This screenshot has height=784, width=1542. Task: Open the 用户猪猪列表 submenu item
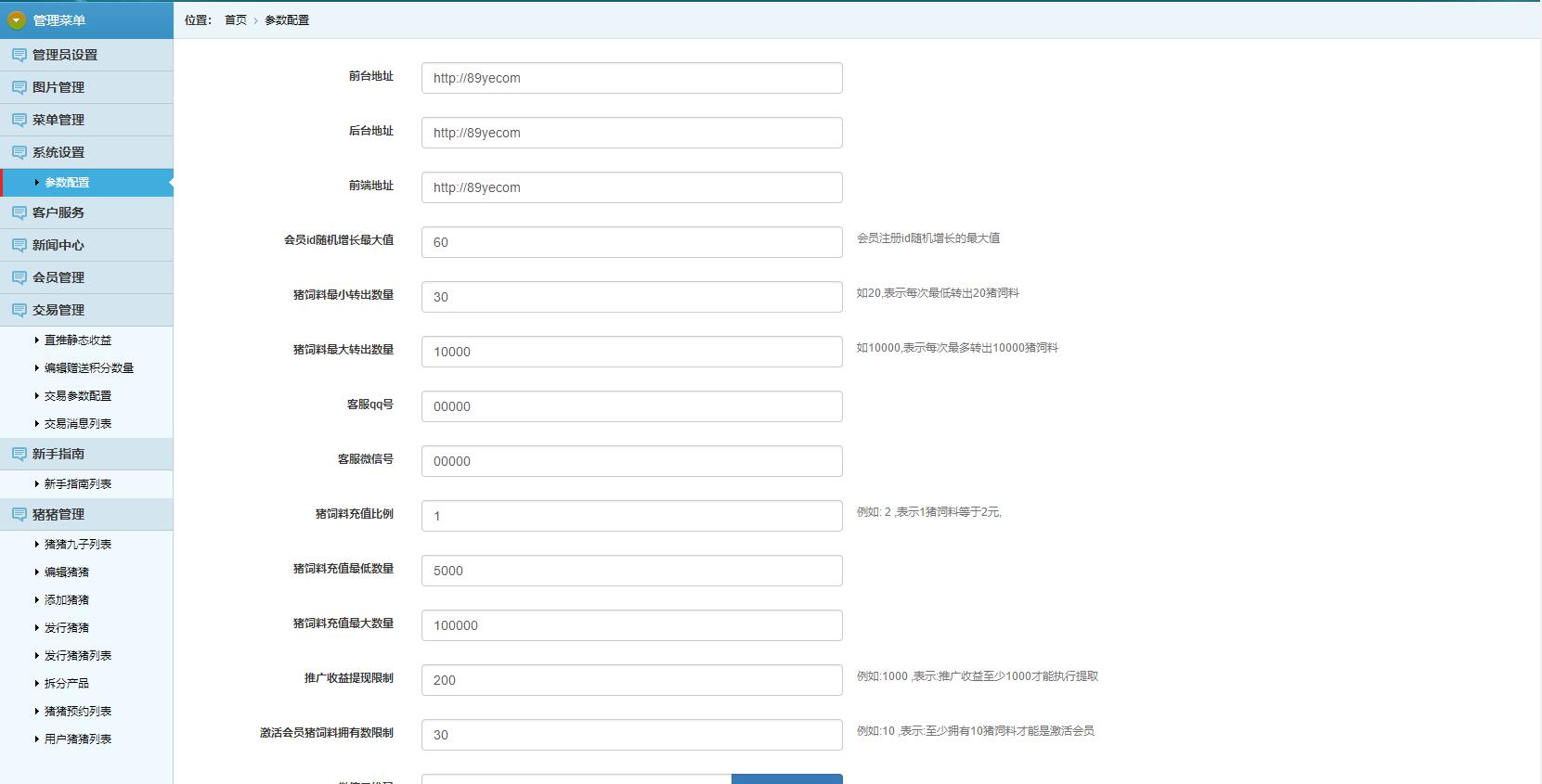click(78, 739)
